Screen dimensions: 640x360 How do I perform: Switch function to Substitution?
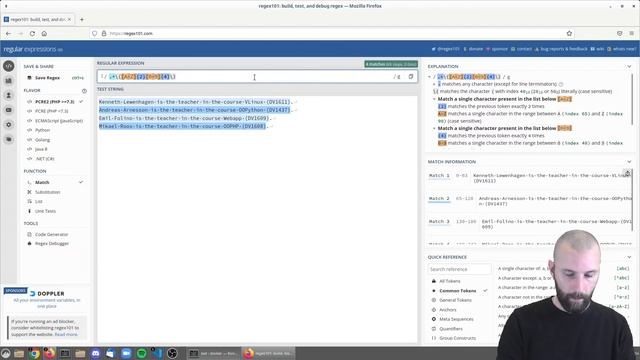point(47,192)
